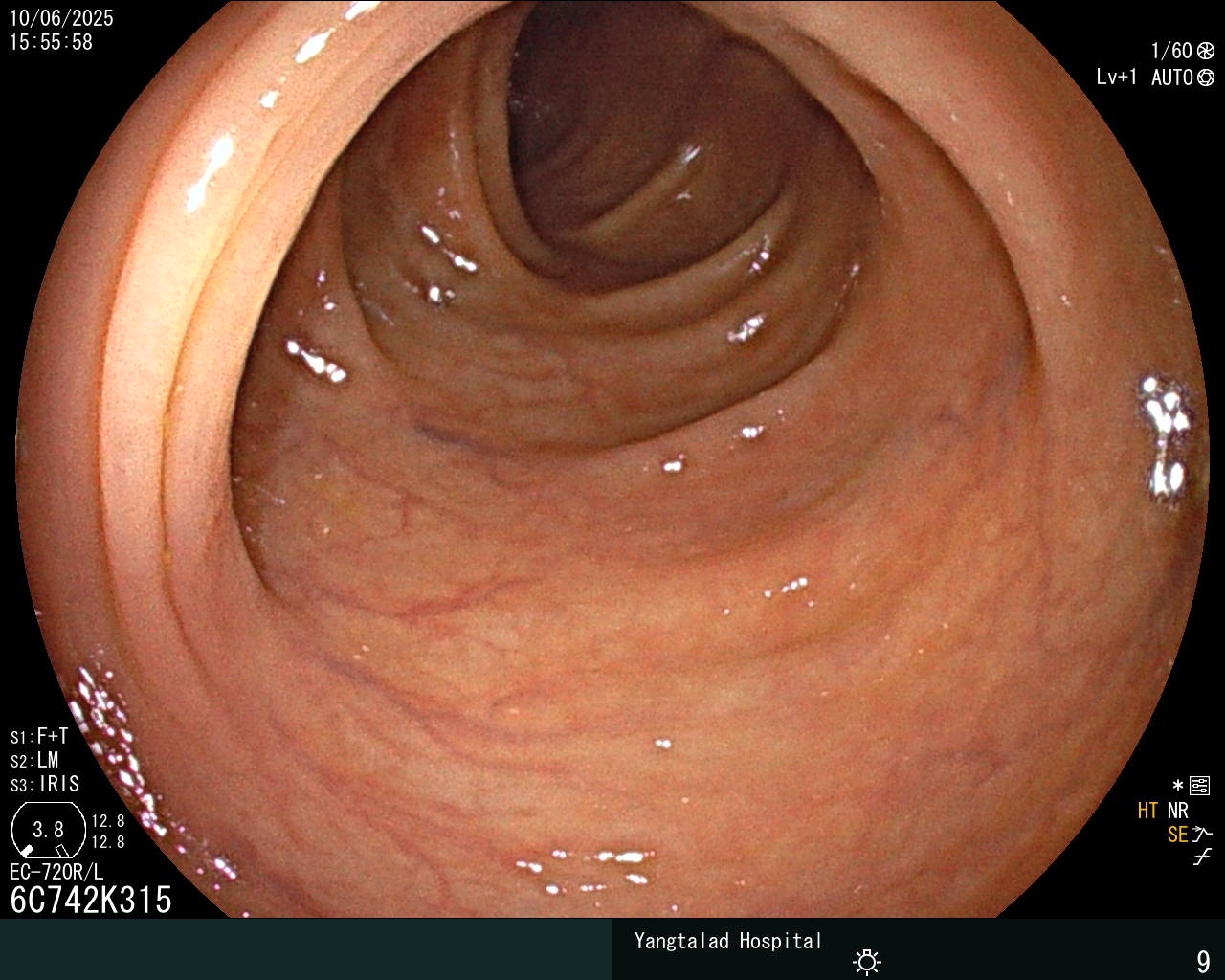
Task: Click the shutter speed fan icon
Action: coord(1206,51)
